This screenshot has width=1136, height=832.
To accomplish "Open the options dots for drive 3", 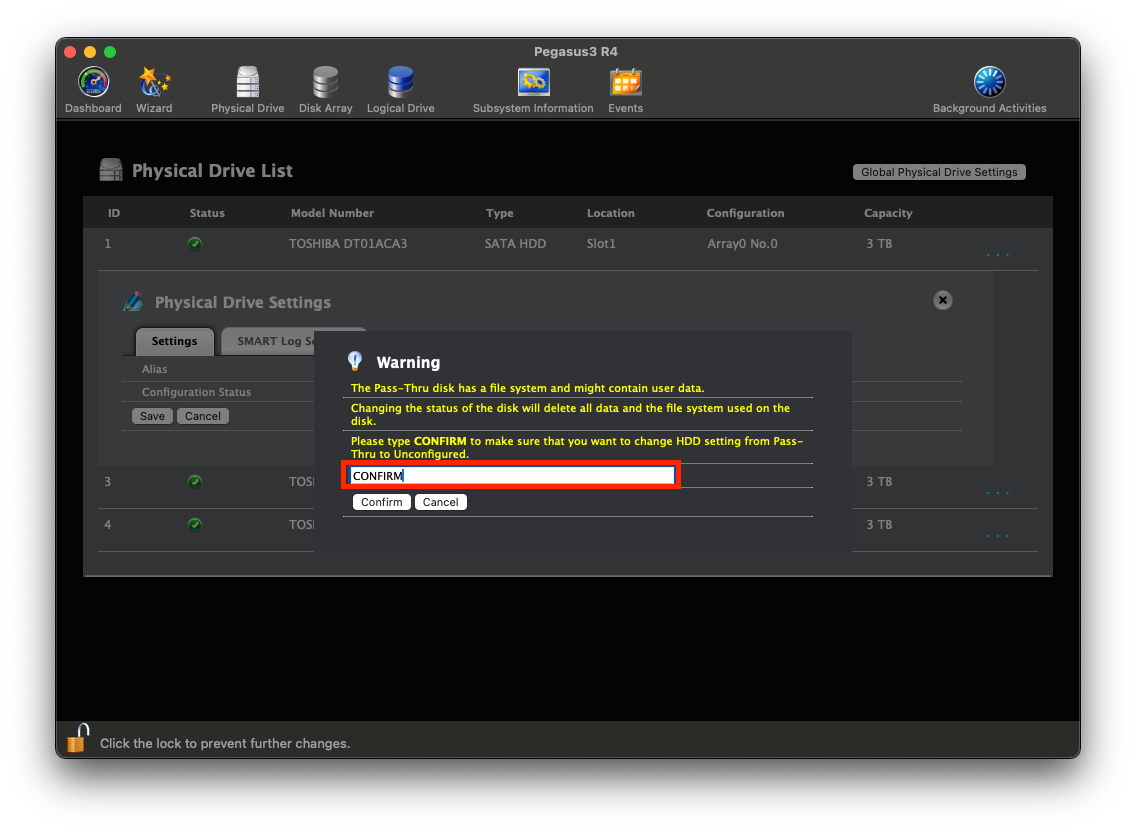I will tap(997, 493).
